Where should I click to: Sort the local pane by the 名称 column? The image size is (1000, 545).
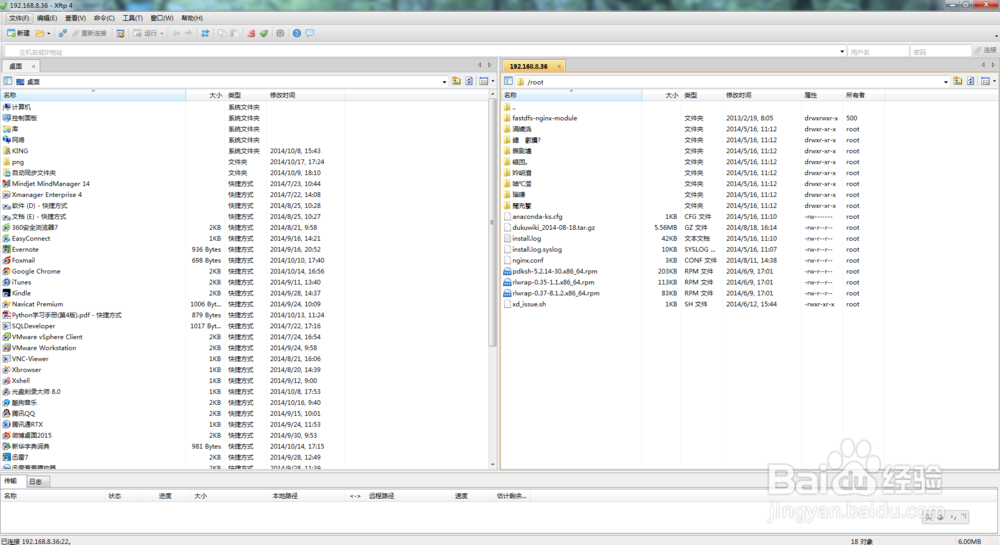coord(93,95)
